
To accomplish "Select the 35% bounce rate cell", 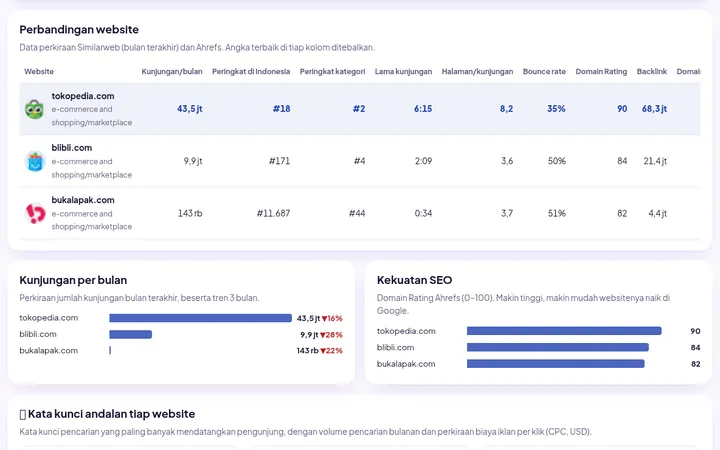I will tap(556, 109).
